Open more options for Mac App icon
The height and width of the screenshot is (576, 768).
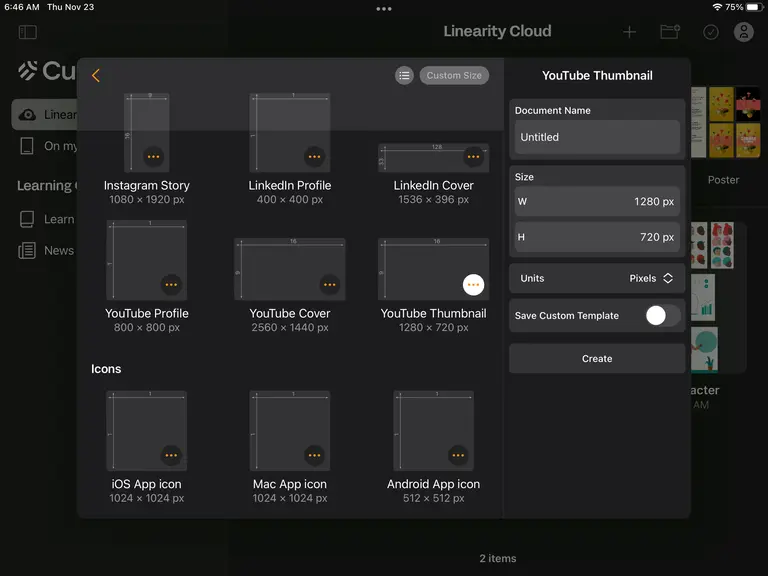[314, 456]
